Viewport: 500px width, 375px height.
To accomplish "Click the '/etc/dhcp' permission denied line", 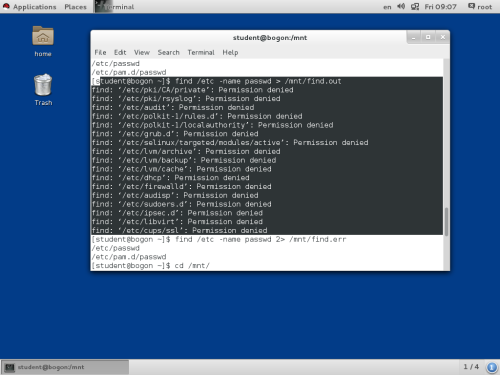I will [171, 178].
